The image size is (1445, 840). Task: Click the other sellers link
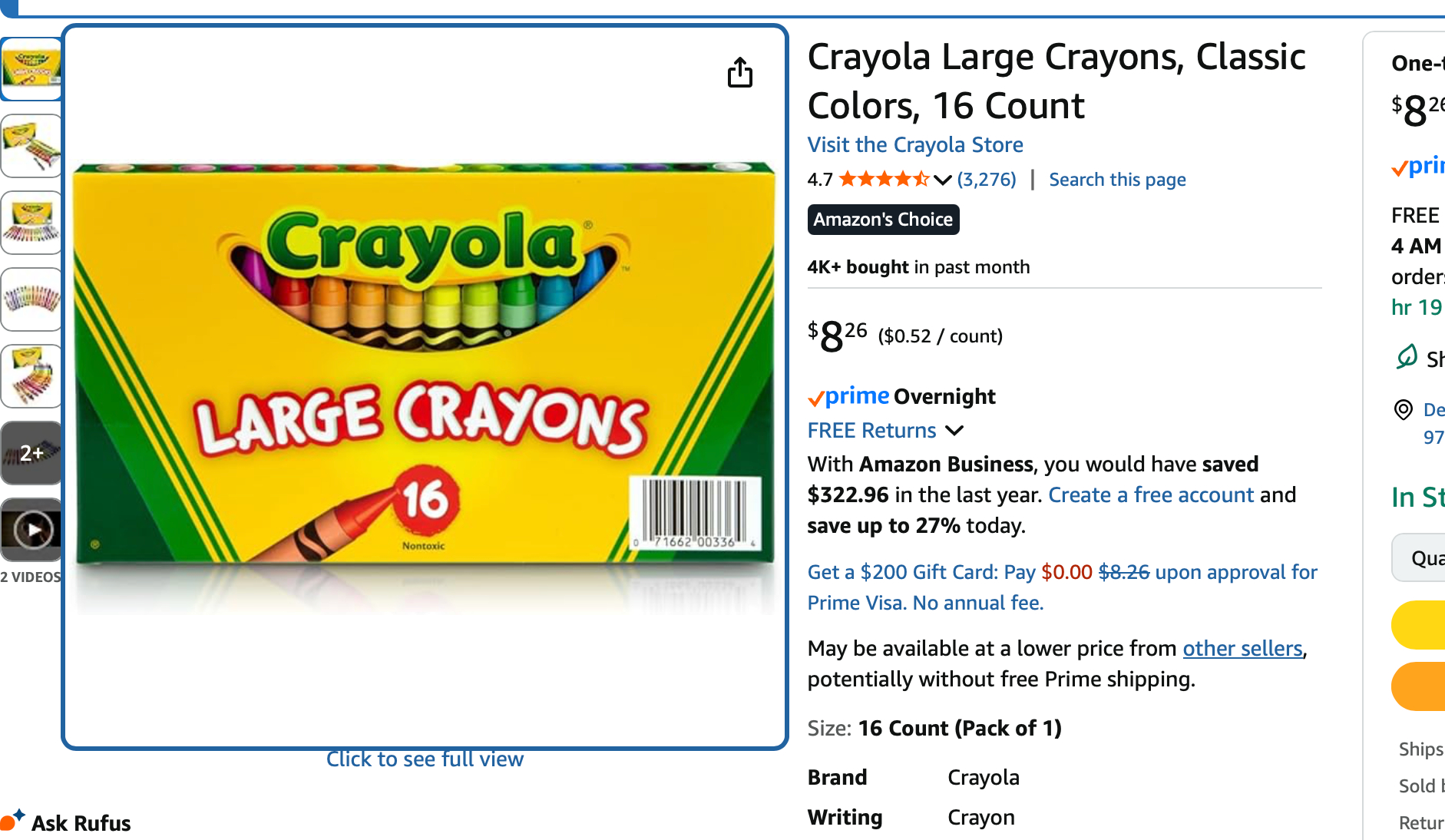coord(1242,648)
